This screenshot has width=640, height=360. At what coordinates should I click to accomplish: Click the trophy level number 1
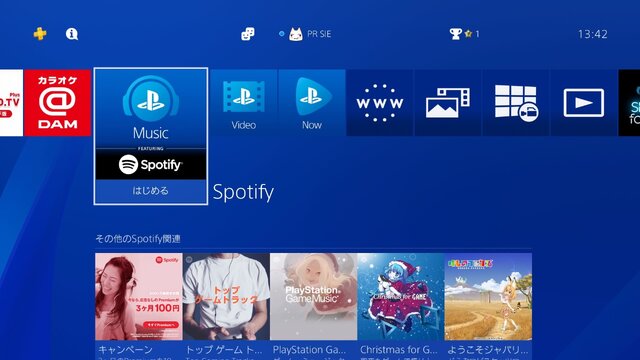477,34
